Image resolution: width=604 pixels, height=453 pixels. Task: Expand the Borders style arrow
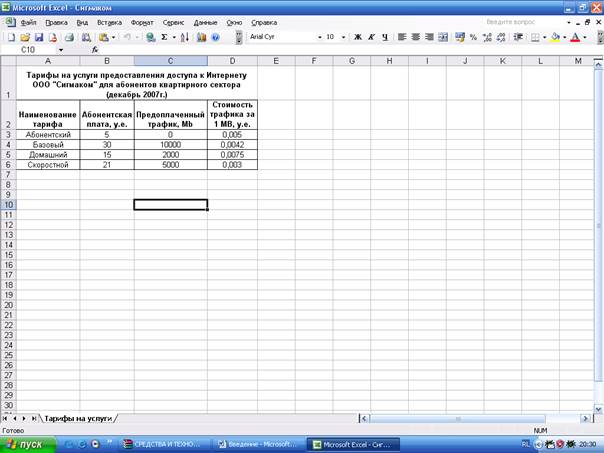(x=544, y=37)
